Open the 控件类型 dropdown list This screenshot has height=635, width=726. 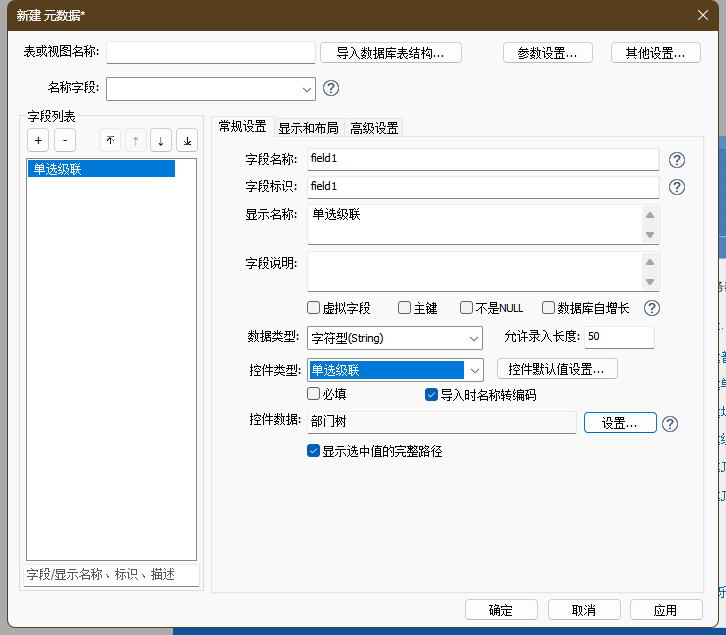pyautogui.click(x=475, y=370)
